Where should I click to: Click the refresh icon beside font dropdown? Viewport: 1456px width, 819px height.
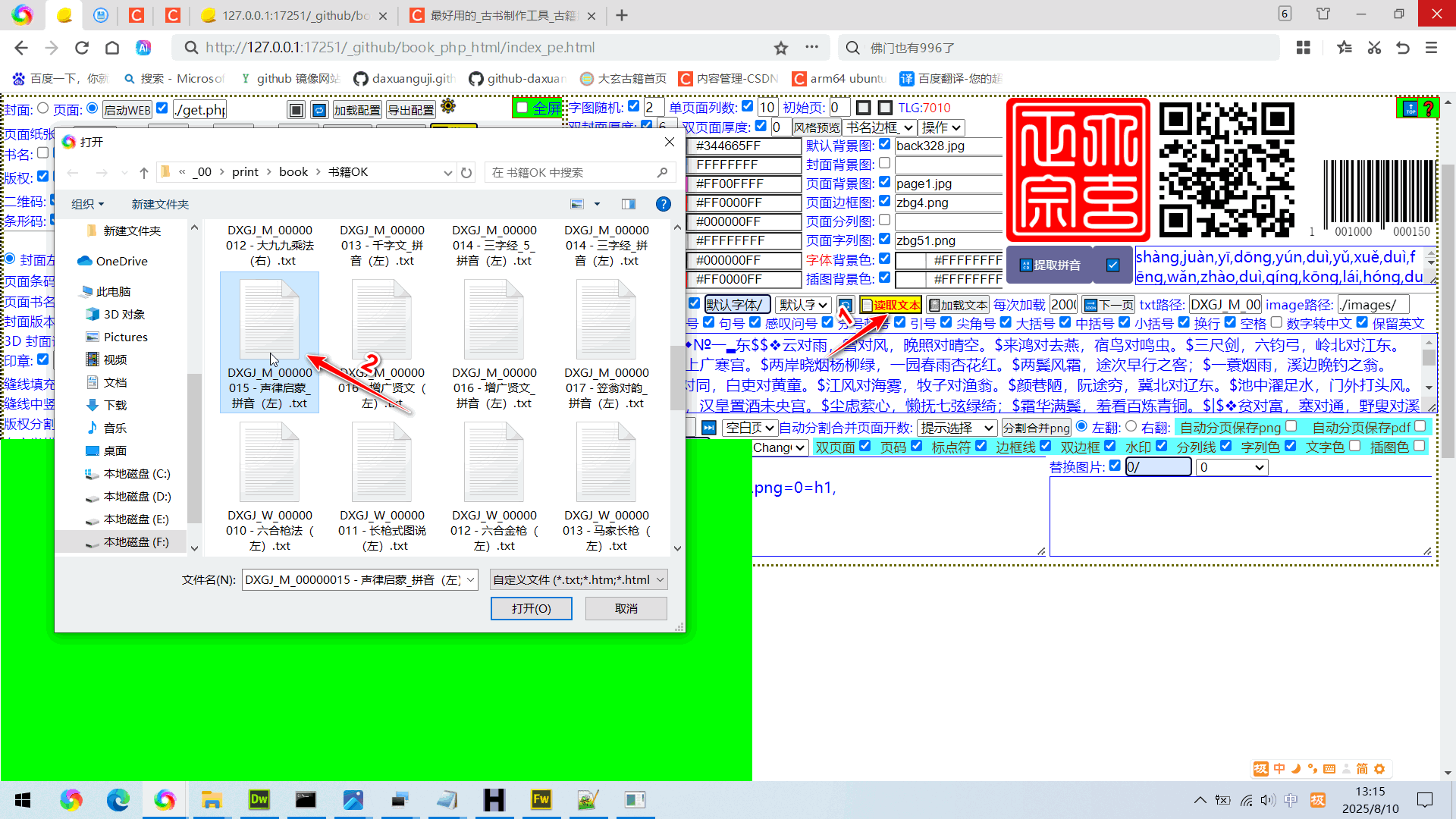845,305
